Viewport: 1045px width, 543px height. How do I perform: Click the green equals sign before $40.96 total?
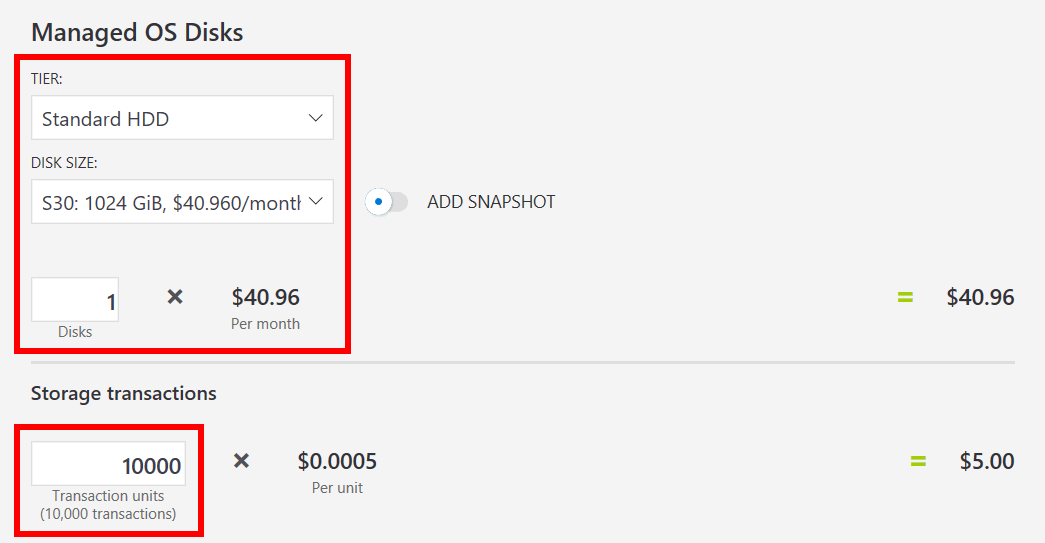[x=905, y=297]
